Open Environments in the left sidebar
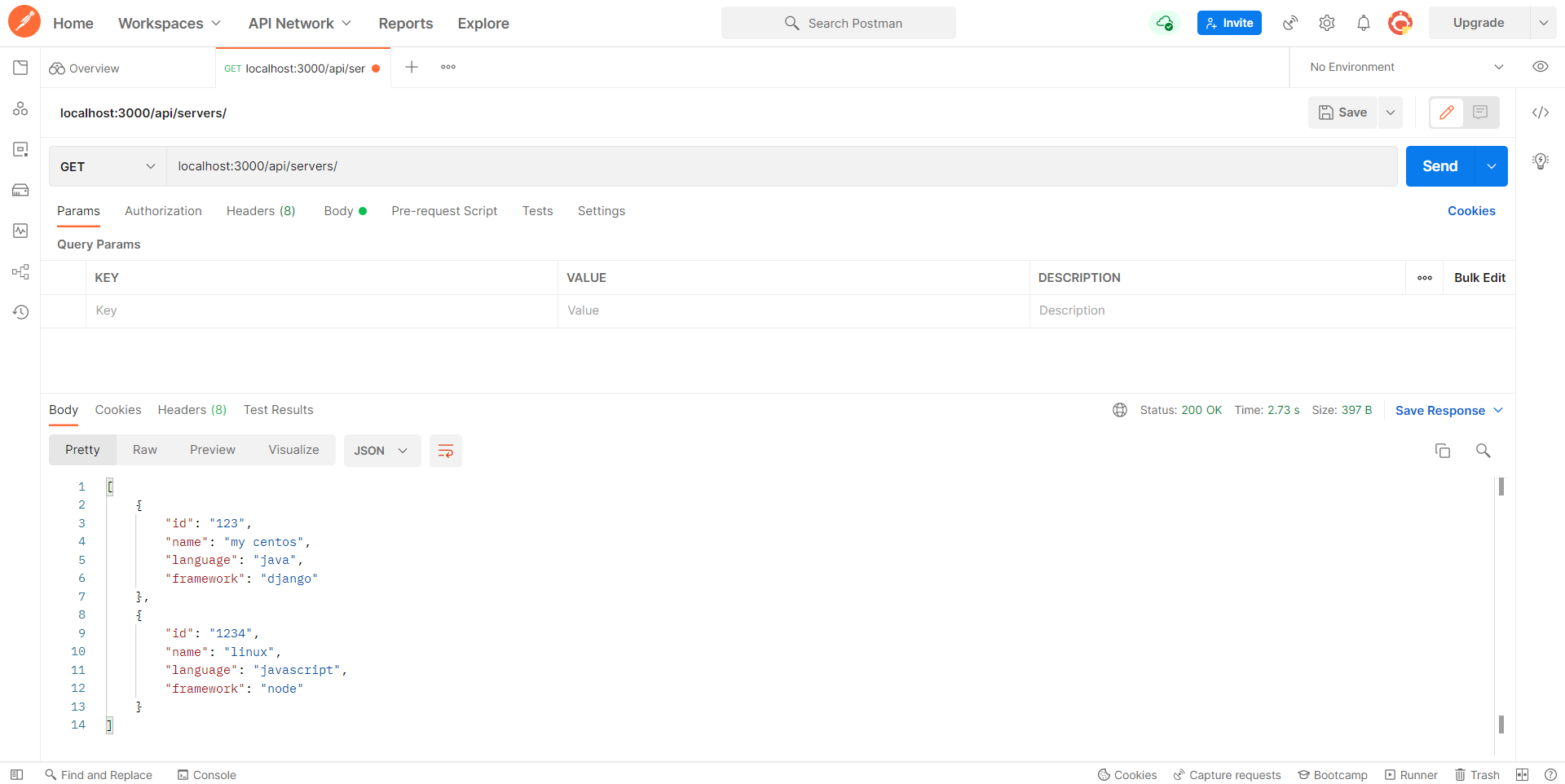Image resolution: width=1565 pixels, height=784 pixels. coord(20,149)
